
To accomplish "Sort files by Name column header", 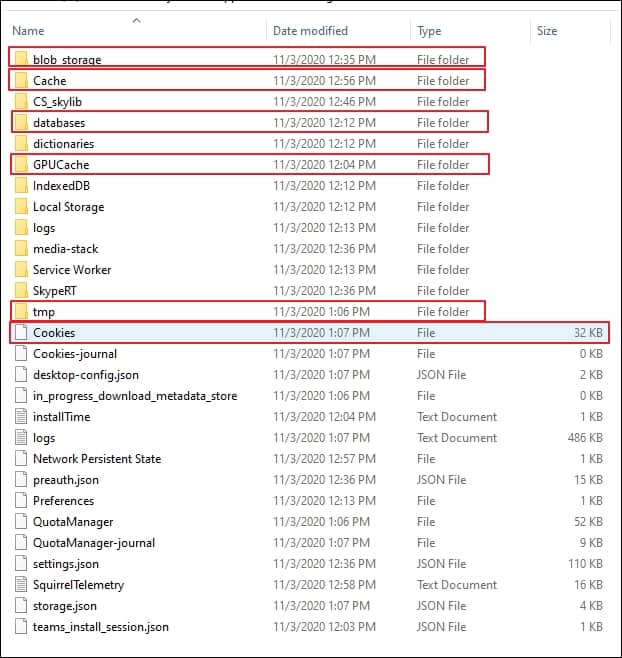I will (x=28, y=31).
